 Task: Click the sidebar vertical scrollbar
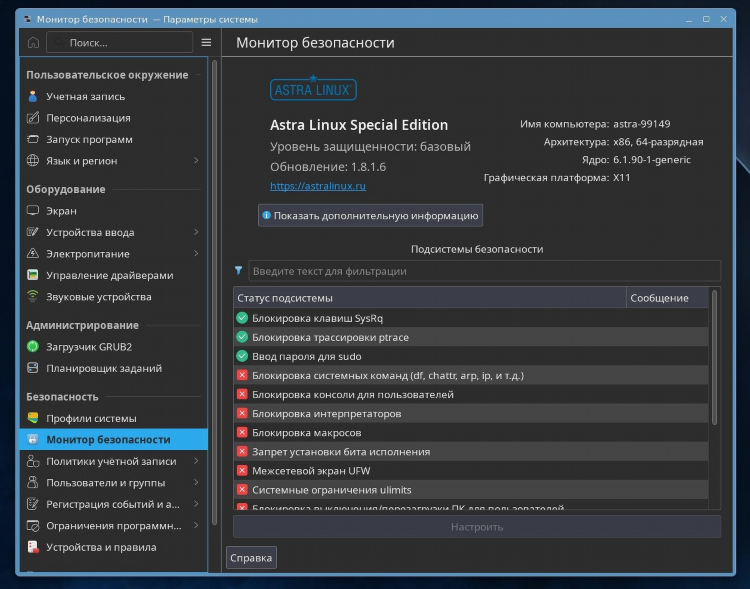214,292
